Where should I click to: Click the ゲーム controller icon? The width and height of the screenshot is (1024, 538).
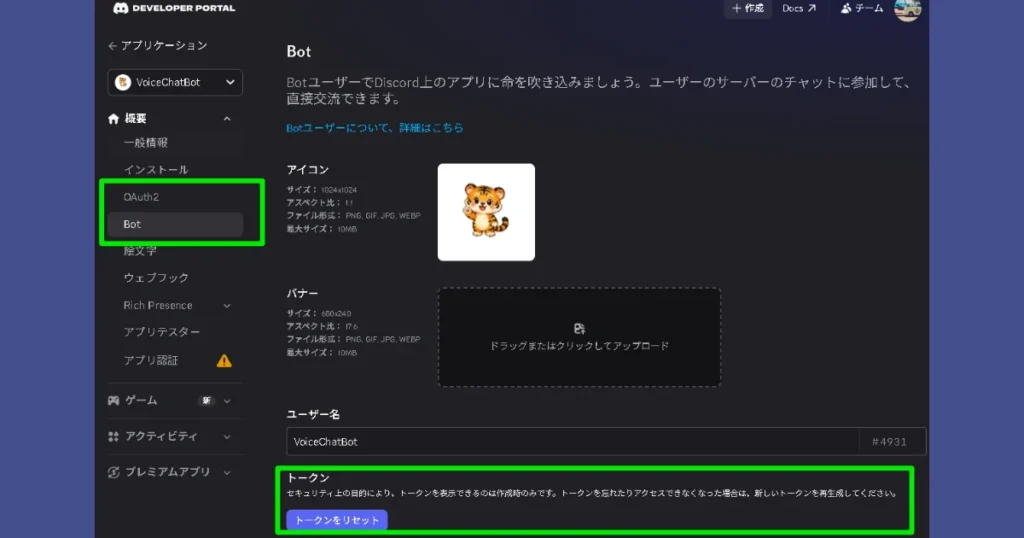(114, 401)
